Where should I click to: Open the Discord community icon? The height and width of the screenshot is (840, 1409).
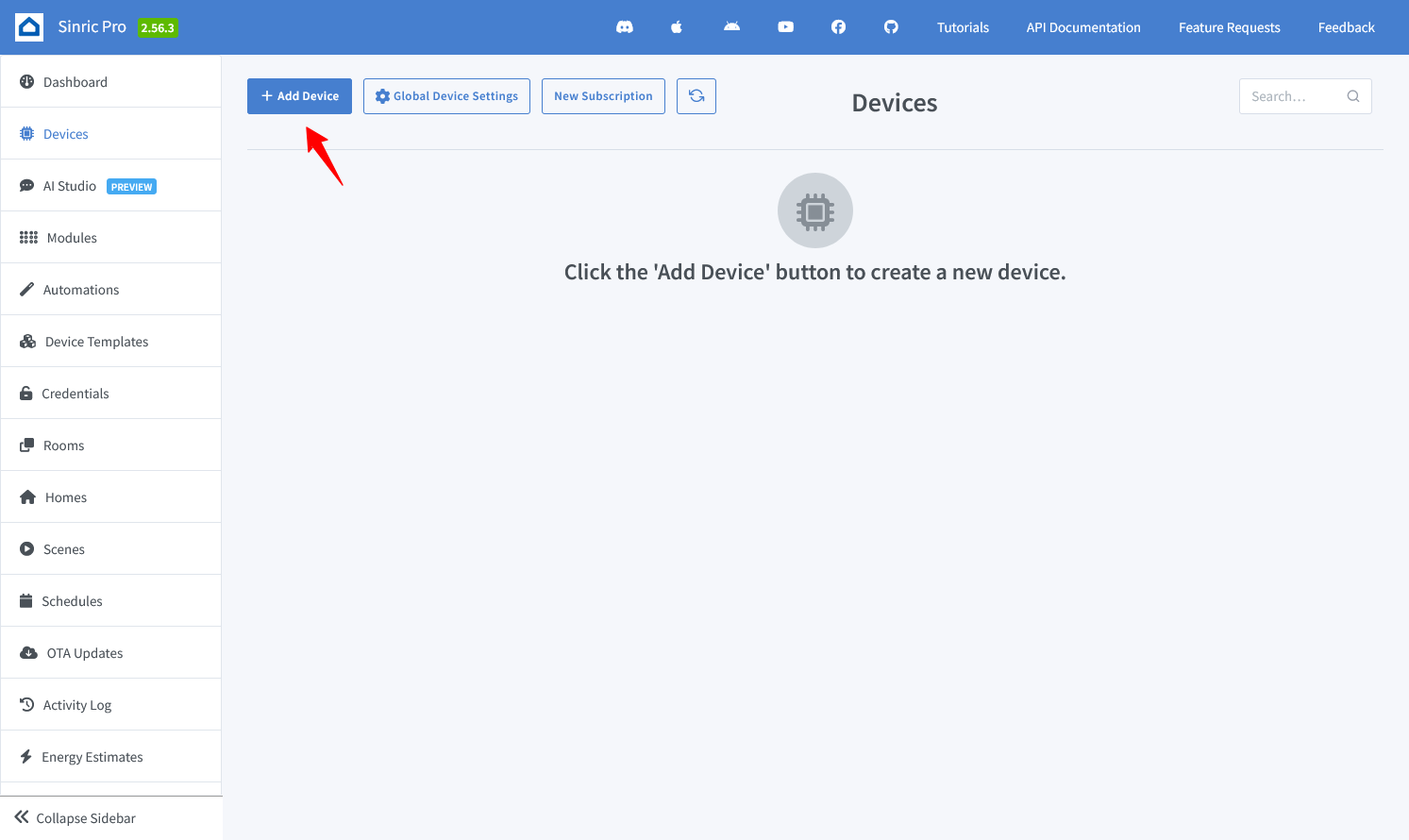point(625,27)
